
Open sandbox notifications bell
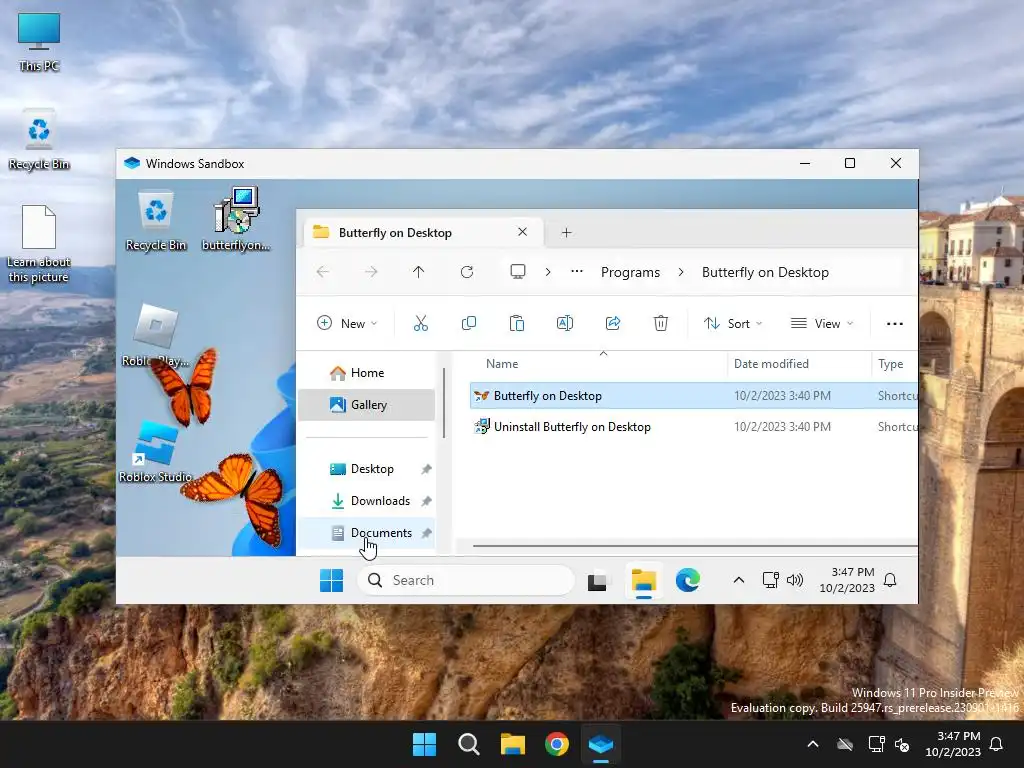coord(890,580)
